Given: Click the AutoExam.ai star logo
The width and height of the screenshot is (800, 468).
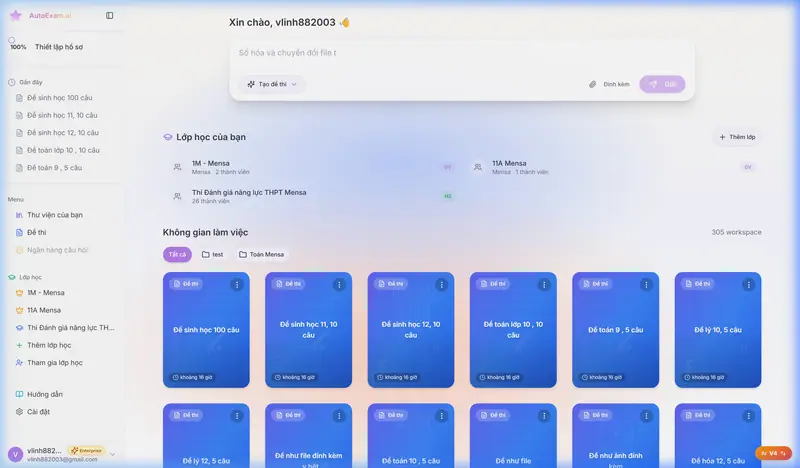Looking at the screenshot, I should point(16,15).
